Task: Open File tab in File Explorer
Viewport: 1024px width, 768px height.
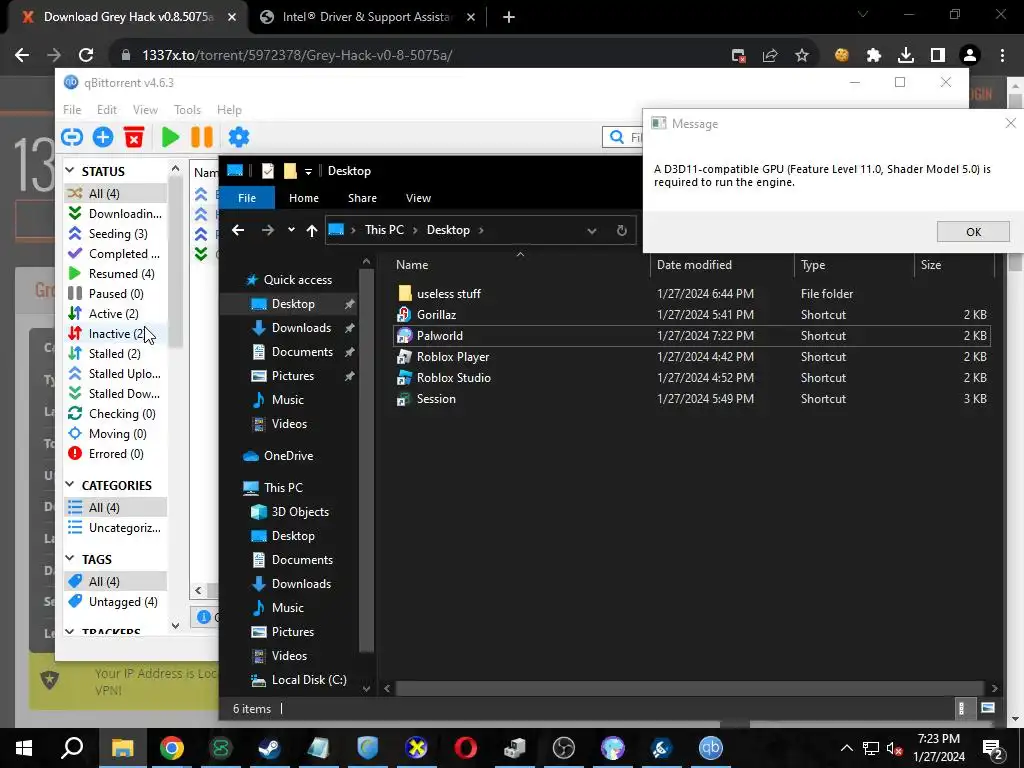Action: [x=247, y=198]
